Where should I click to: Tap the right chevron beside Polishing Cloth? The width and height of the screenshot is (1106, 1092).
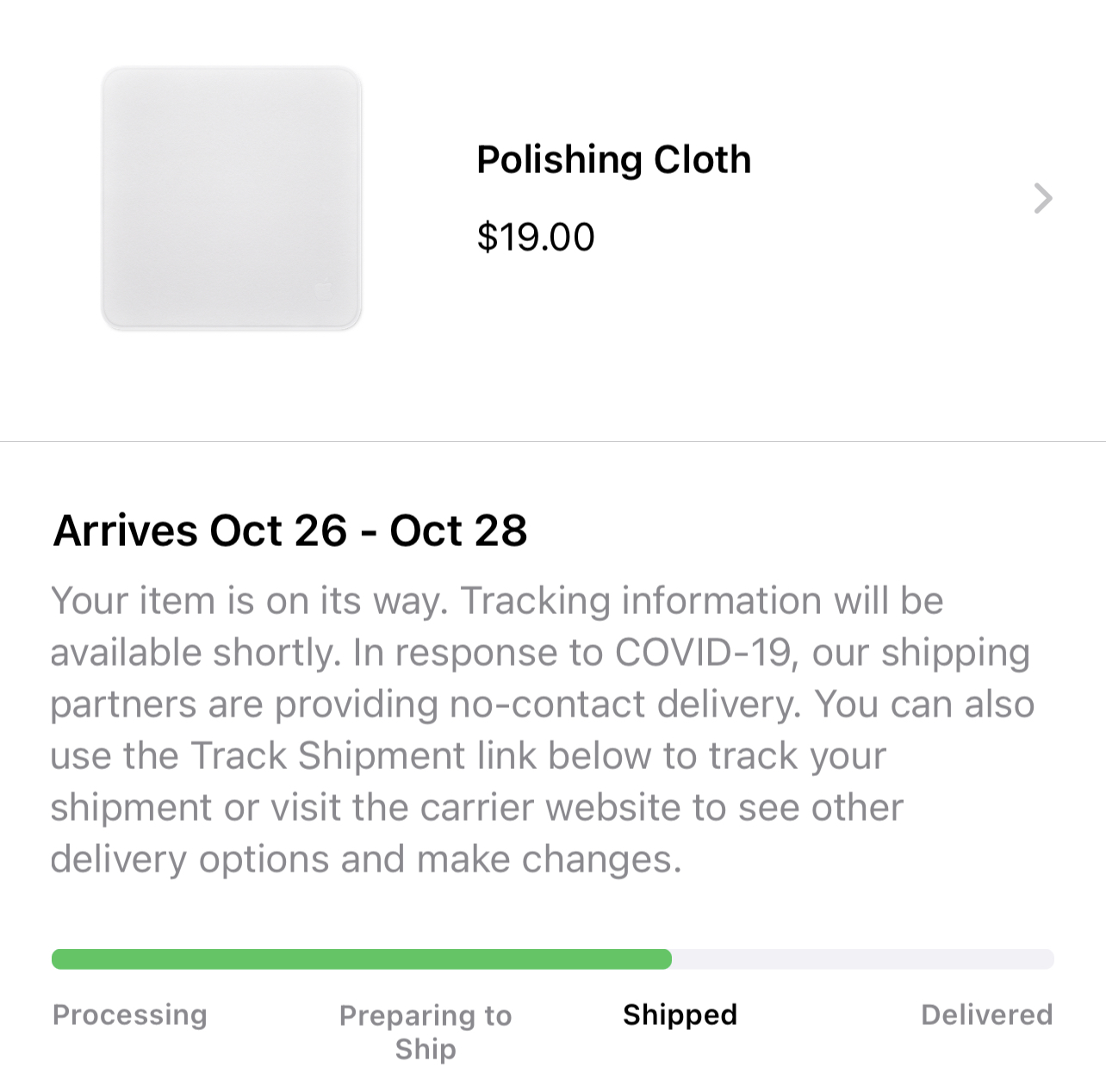click(1042, 198)
